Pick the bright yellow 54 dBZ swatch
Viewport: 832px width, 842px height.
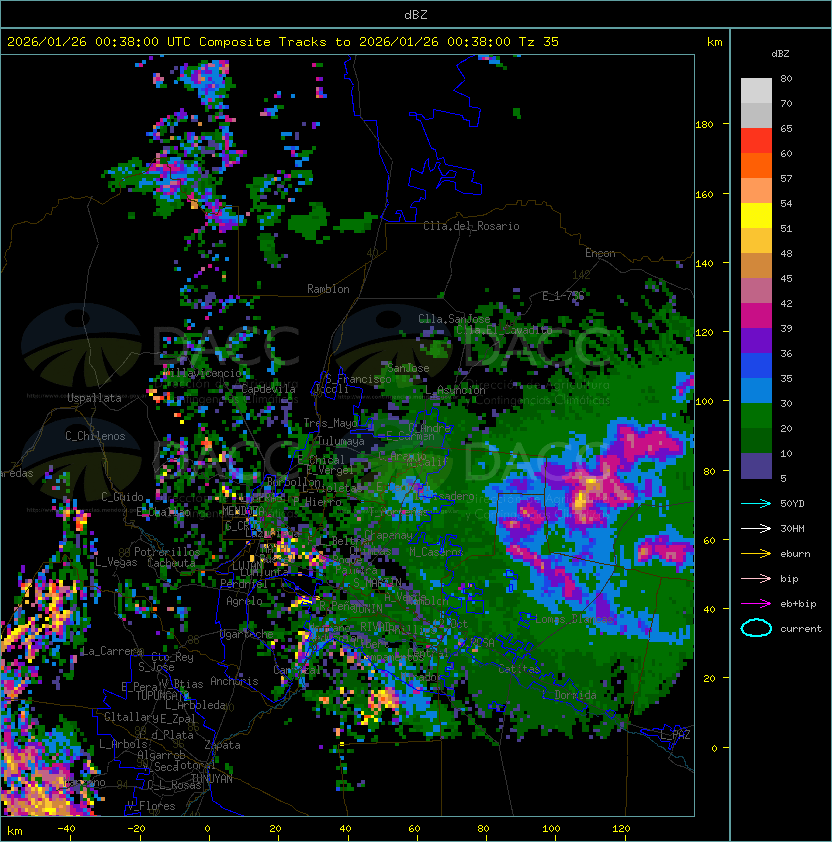point(756,216)
